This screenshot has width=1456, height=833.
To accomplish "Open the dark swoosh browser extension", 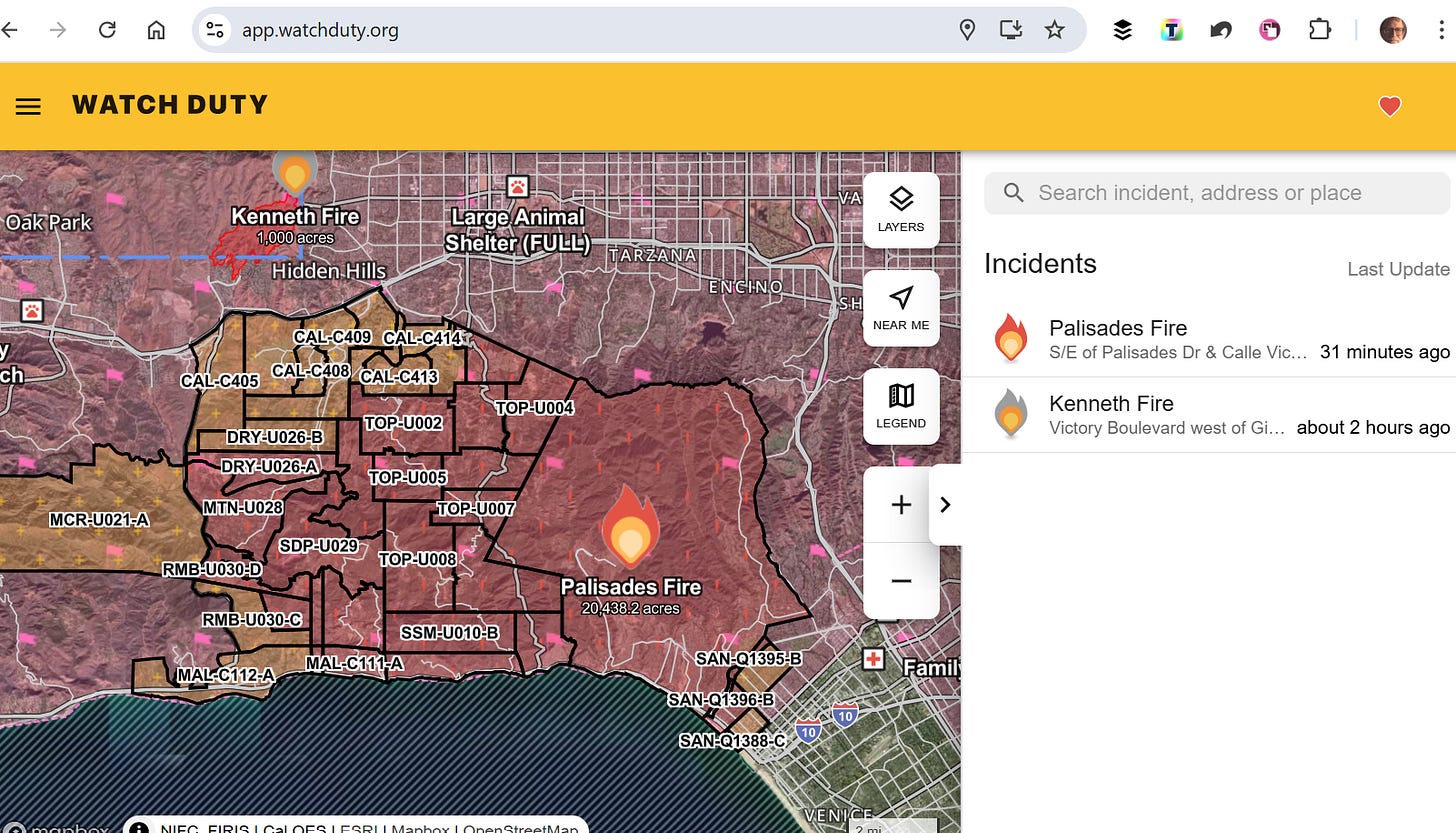I will [x=1221, y=30].
